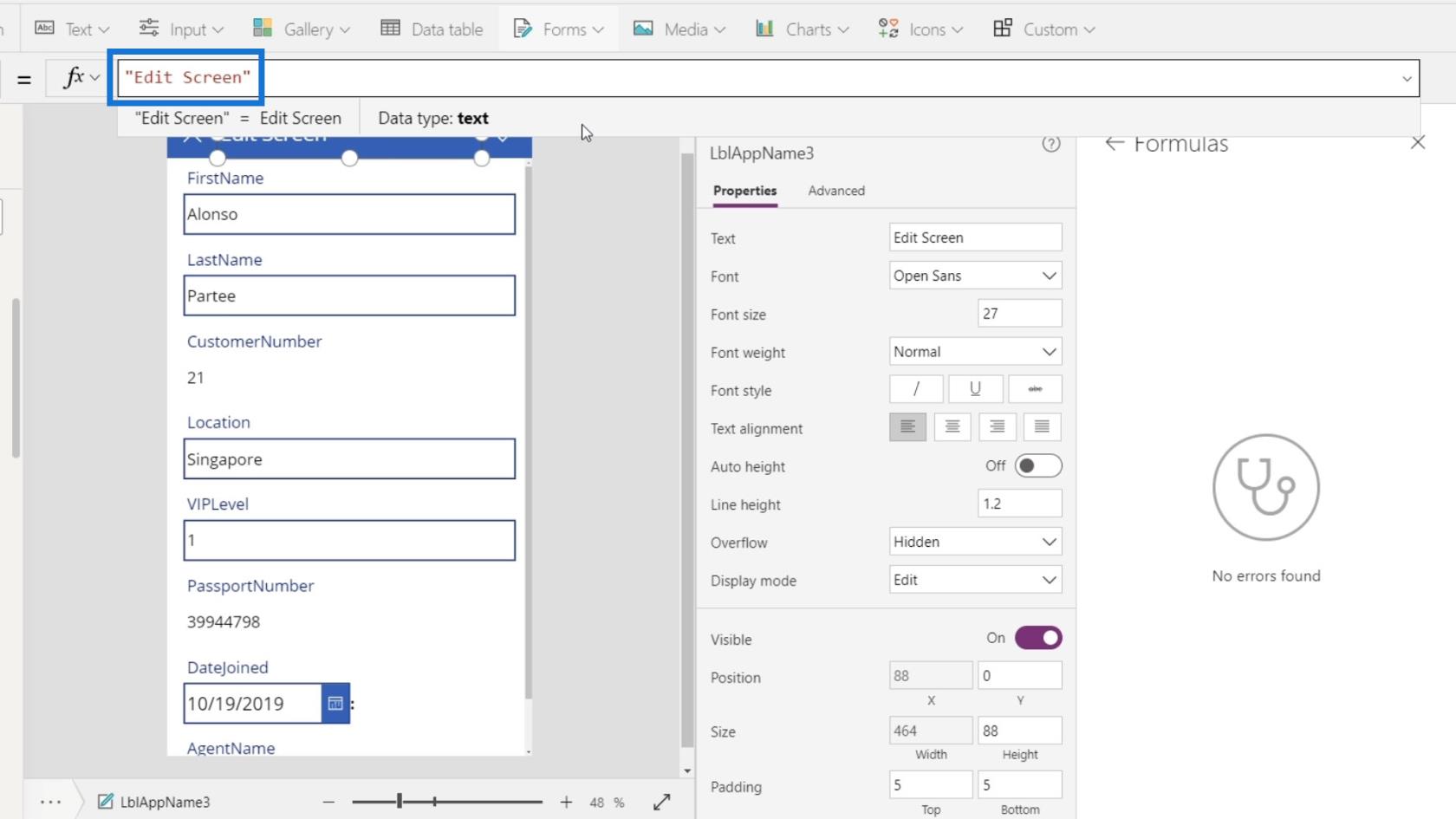This screenshot has height=819, width=1456.
Task: Click the PassportNumber value 39944798
Action: tap(224, 621)
